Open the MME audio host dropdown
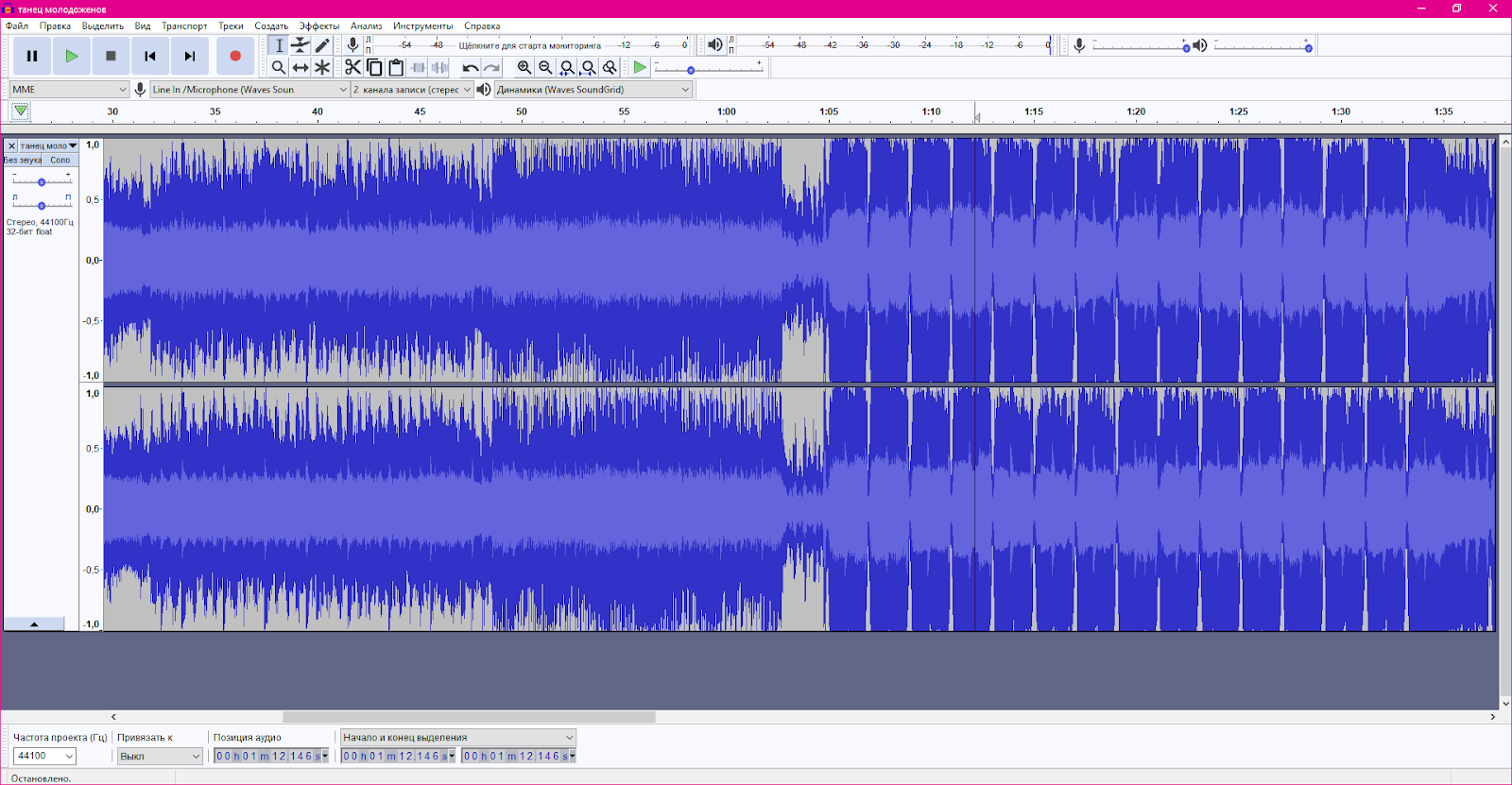This screenshot has width=1512, height=785. (x=69, y=90)
